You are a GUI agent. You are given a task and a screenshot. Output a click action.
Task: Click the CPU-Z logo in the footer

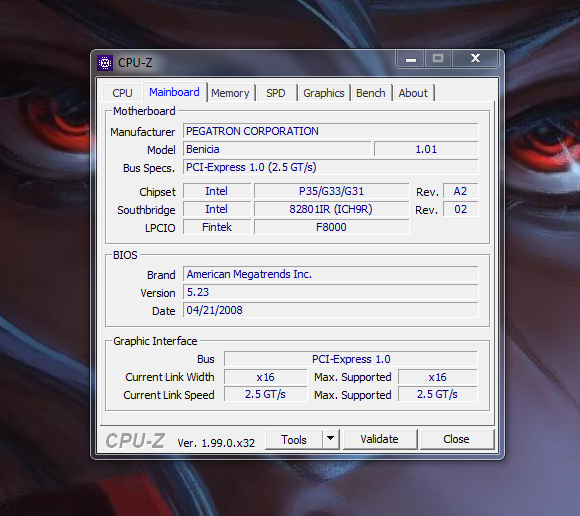135,441
